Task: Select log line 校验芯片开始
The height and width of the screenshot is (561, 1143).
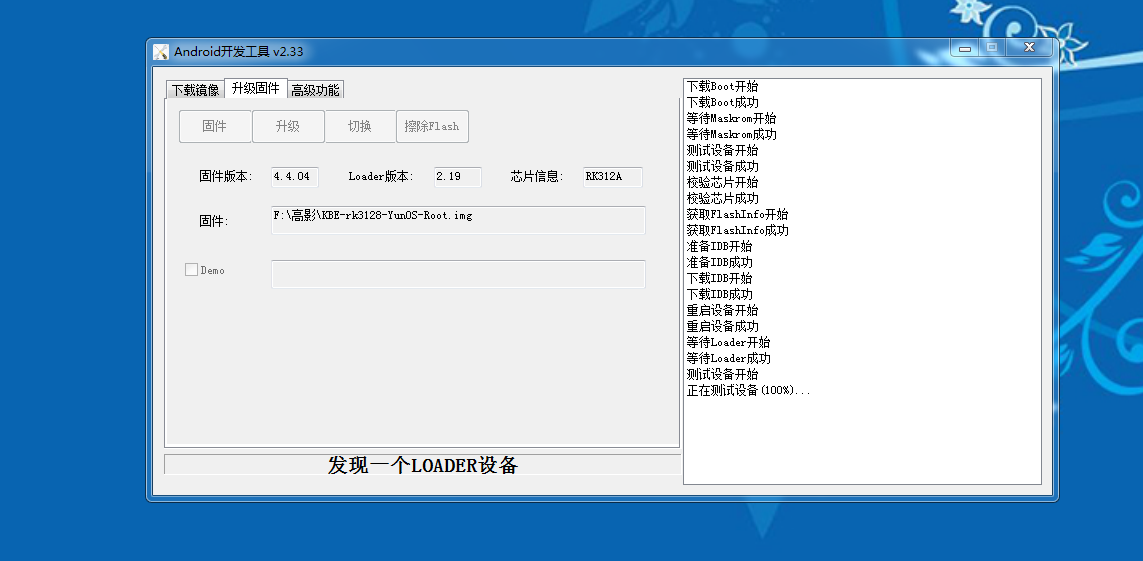Action: (722, 182)
